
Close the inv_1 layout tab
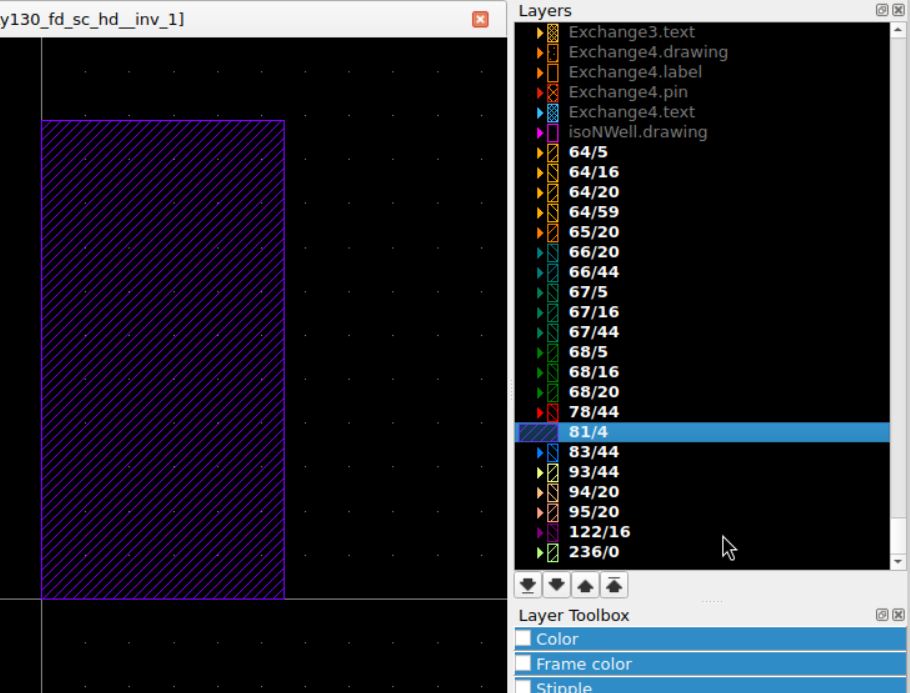tap(480, 19)
